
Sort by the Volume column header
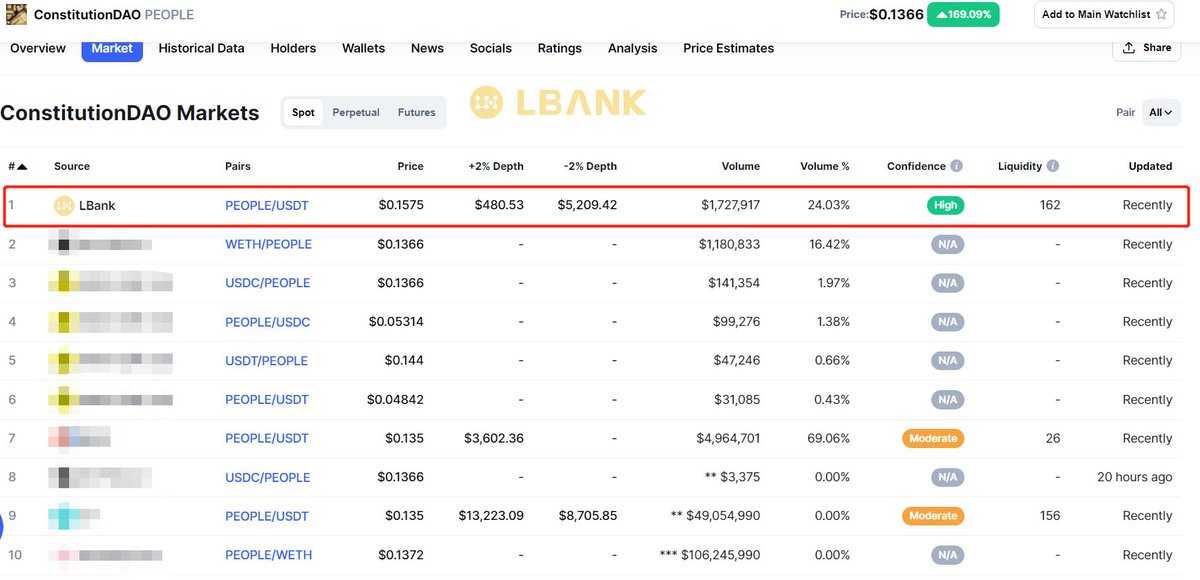coord(740,167)
